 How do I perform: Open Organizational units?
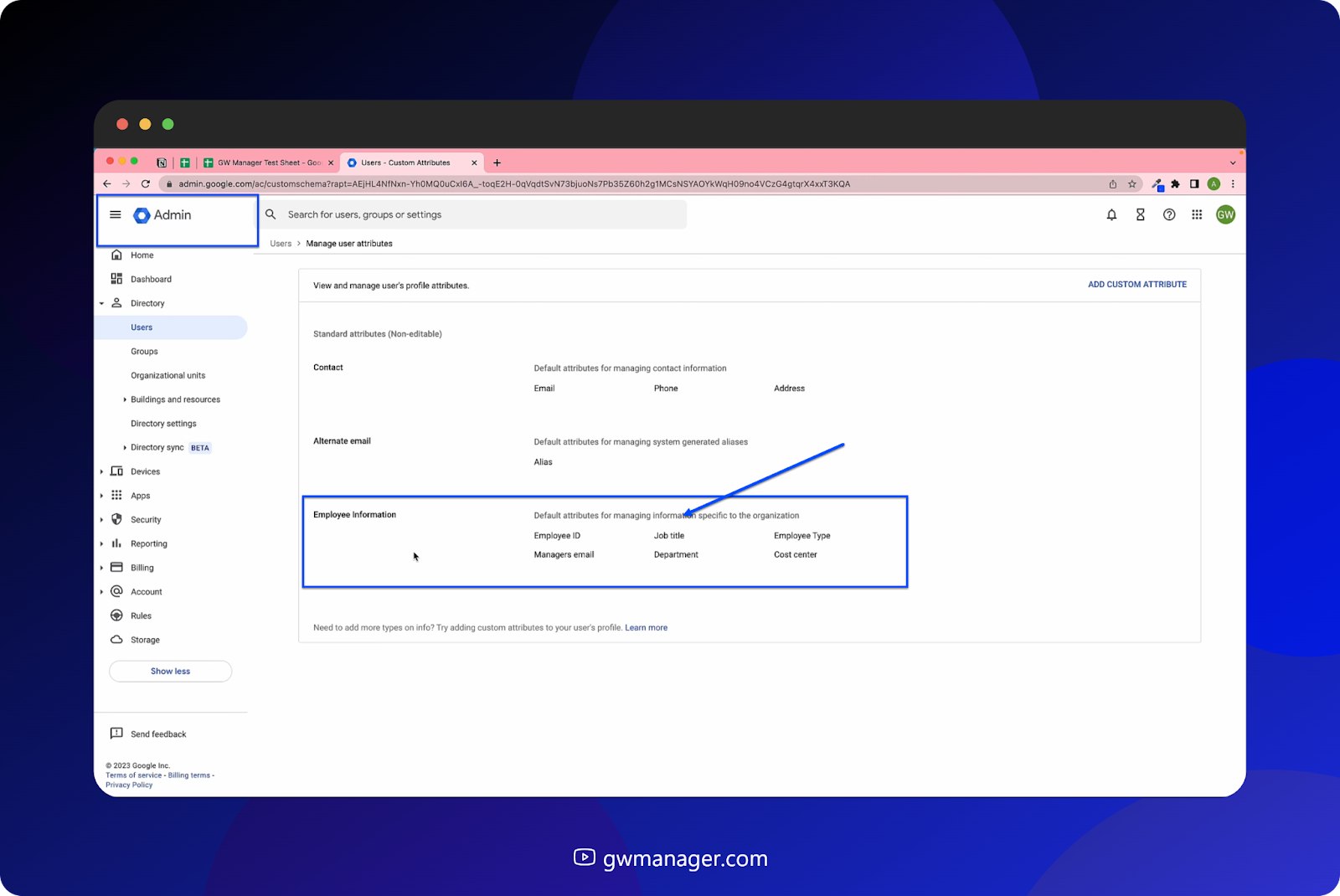[x=167, y=376]
